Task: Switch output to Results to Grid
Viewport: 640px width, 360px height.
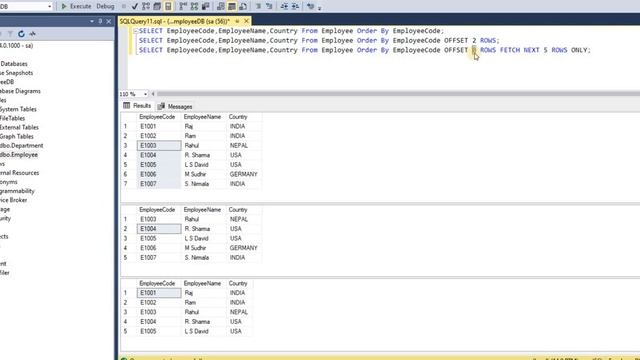Action: point(231,7)
